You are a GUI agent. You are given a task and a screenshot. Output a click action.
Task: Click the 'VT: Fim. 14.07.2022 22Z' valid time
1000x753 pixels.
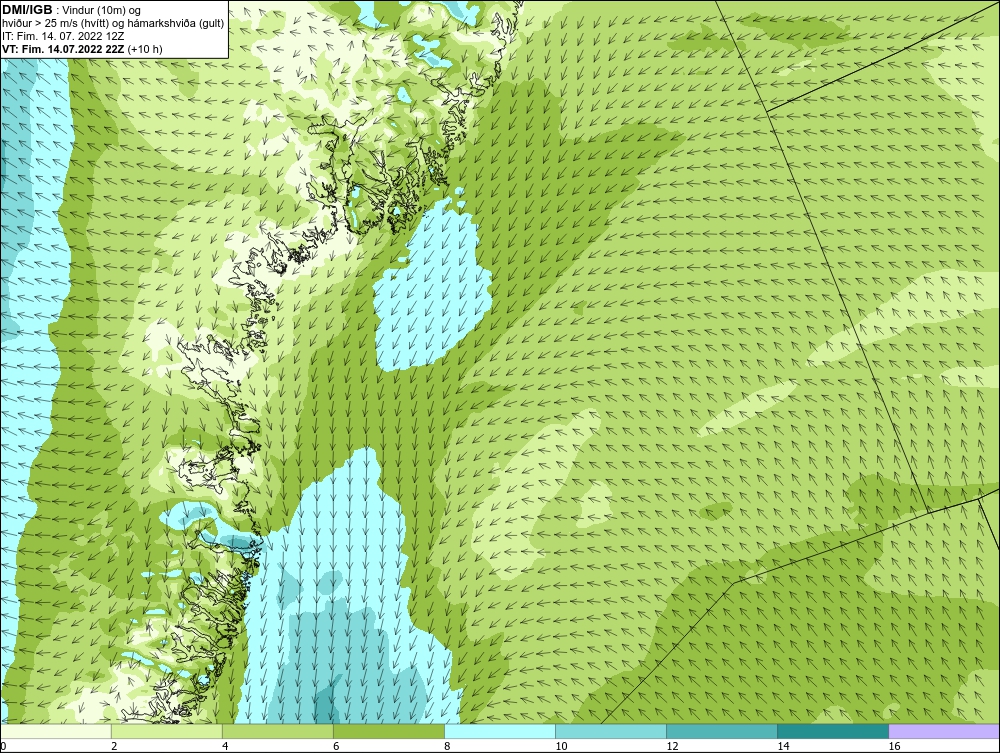coord(63,49)
